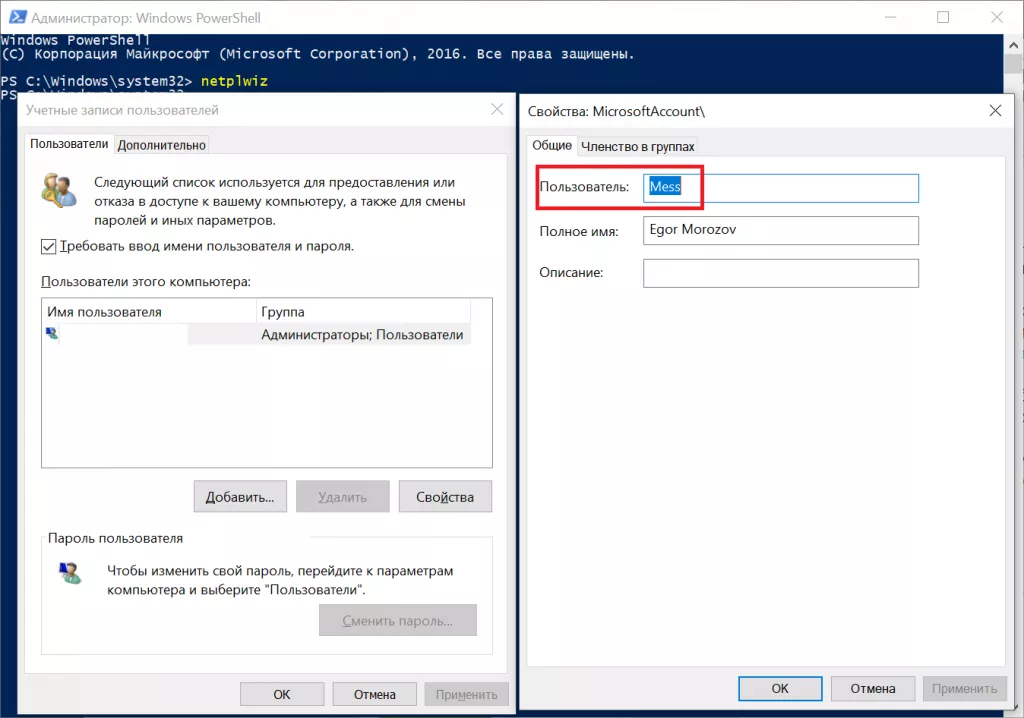Open user Свойства button
Viewport: 1024px width, 718px height.
(x=445, y=497)
